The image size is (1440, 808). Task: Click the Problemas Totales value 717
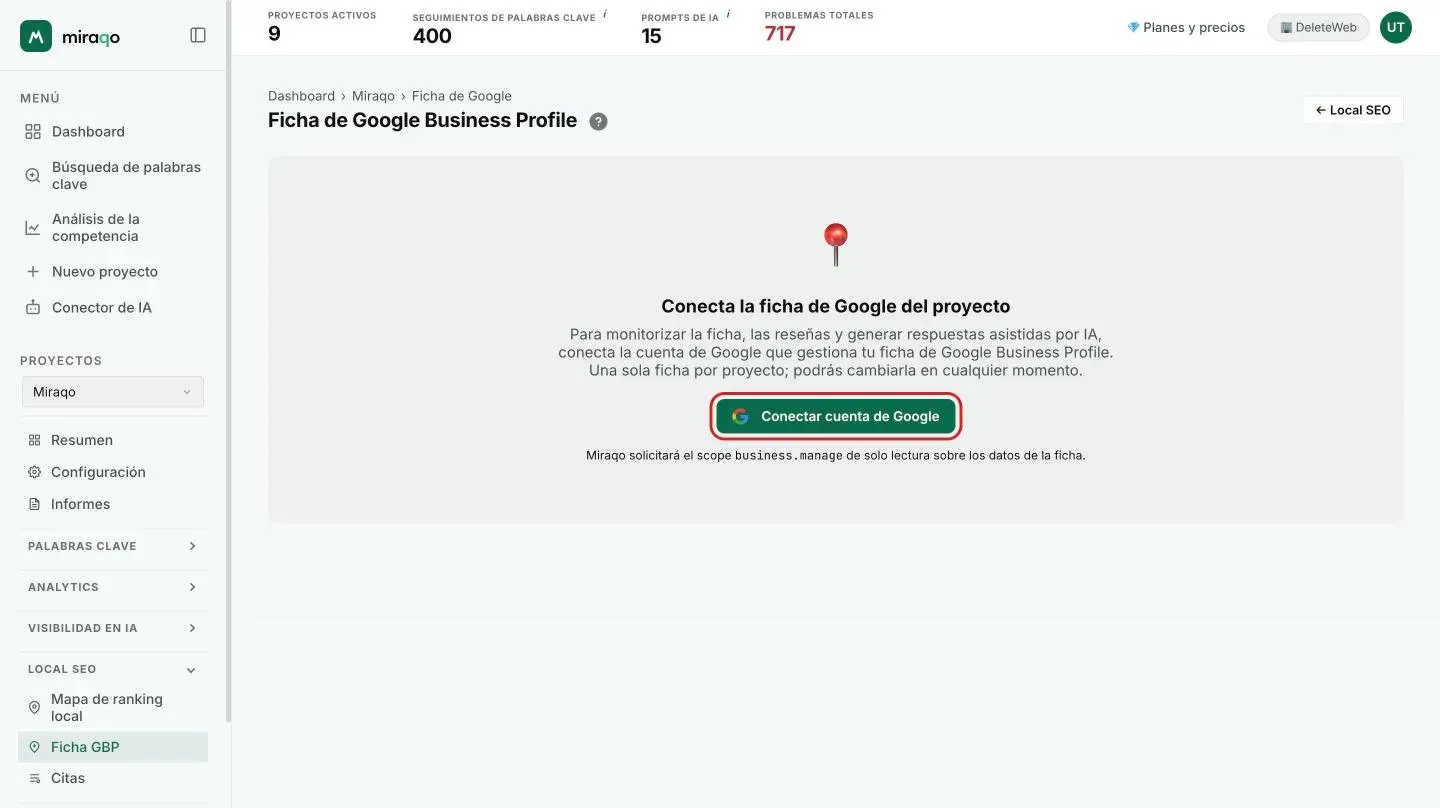pos(780,34)
